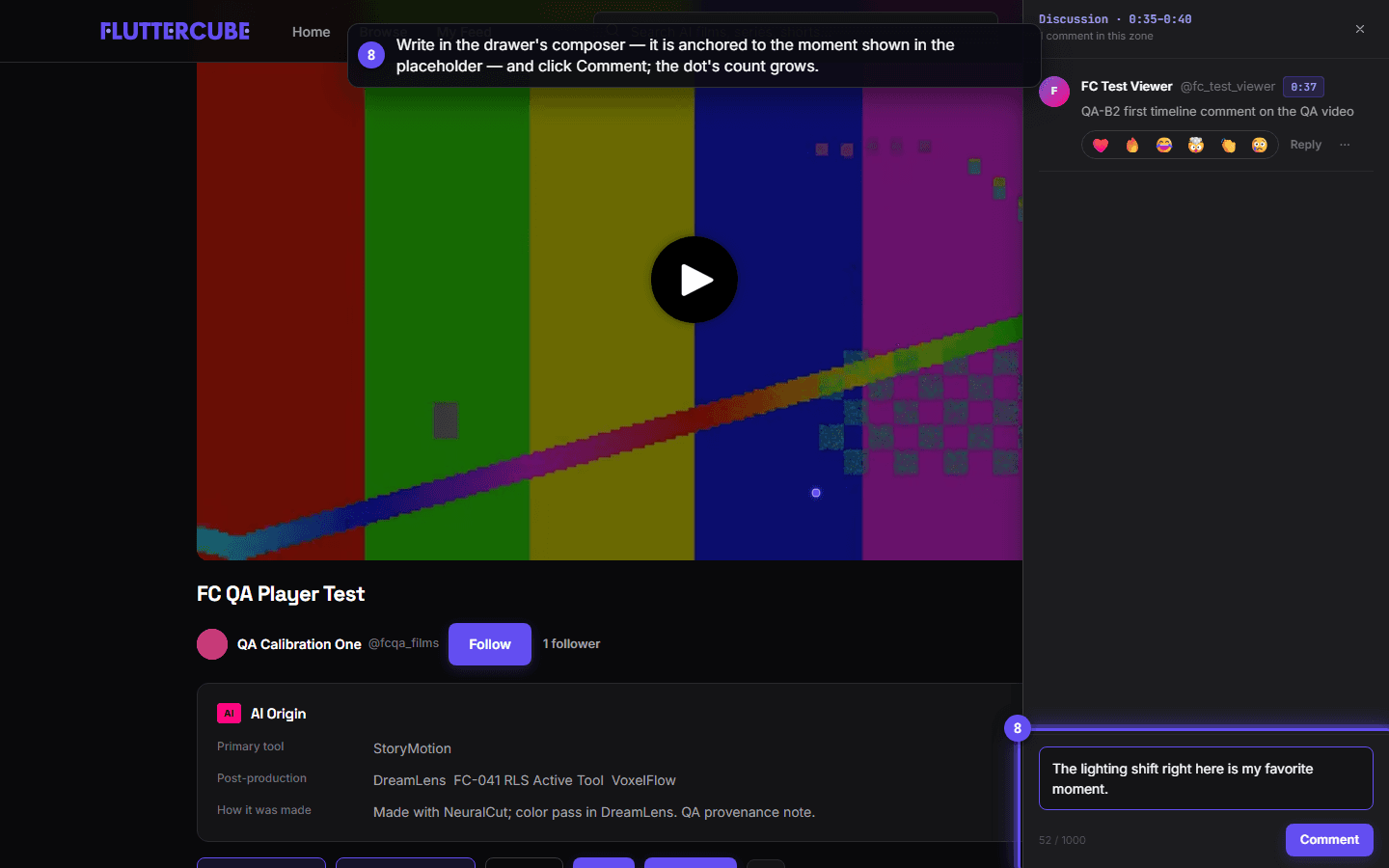Click the 'Made with NeuralCut' provenance note
This screenshot has width=1389, height=868.
[x=594, y=812]
